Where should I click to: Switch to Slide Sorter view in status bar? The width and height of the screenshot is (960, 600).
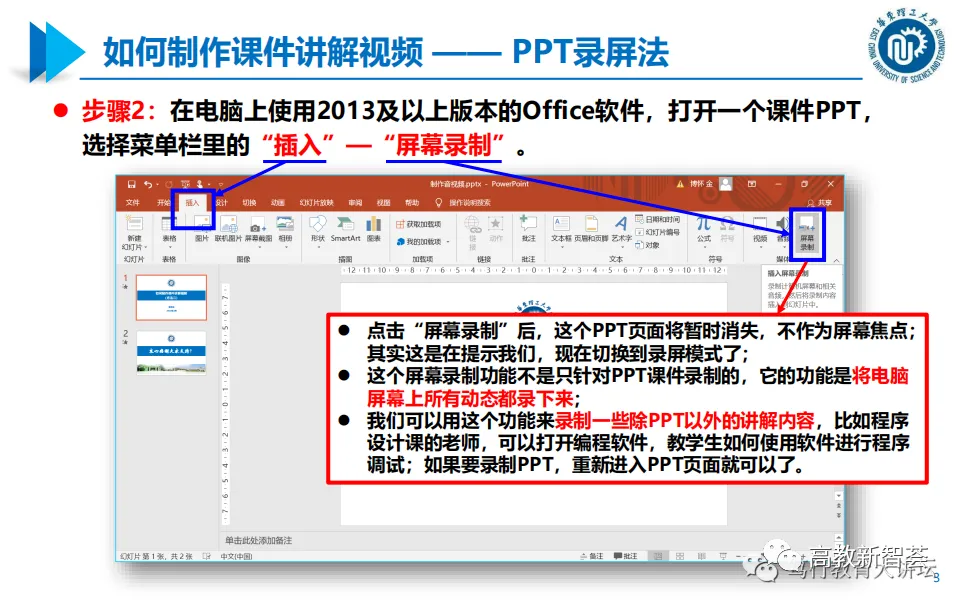pyautogui.click(x=680, y=556)
